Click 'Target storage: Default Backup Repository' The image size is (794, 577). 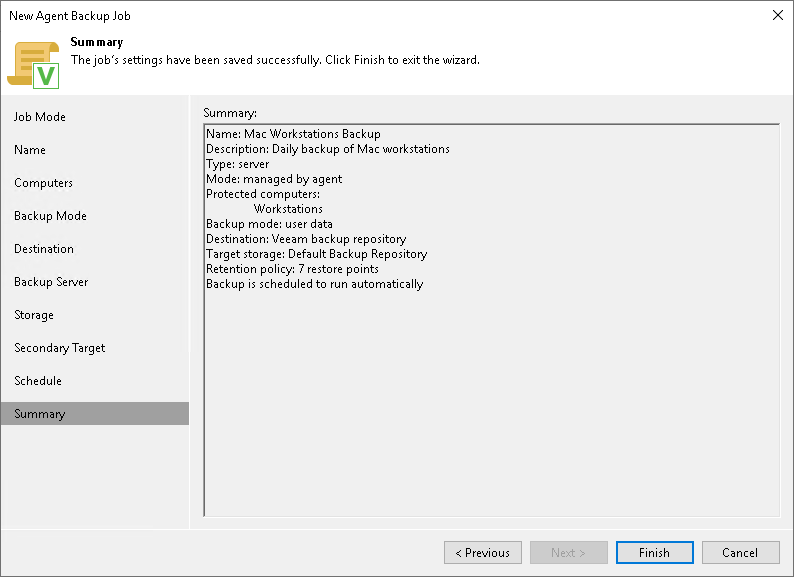316,254
